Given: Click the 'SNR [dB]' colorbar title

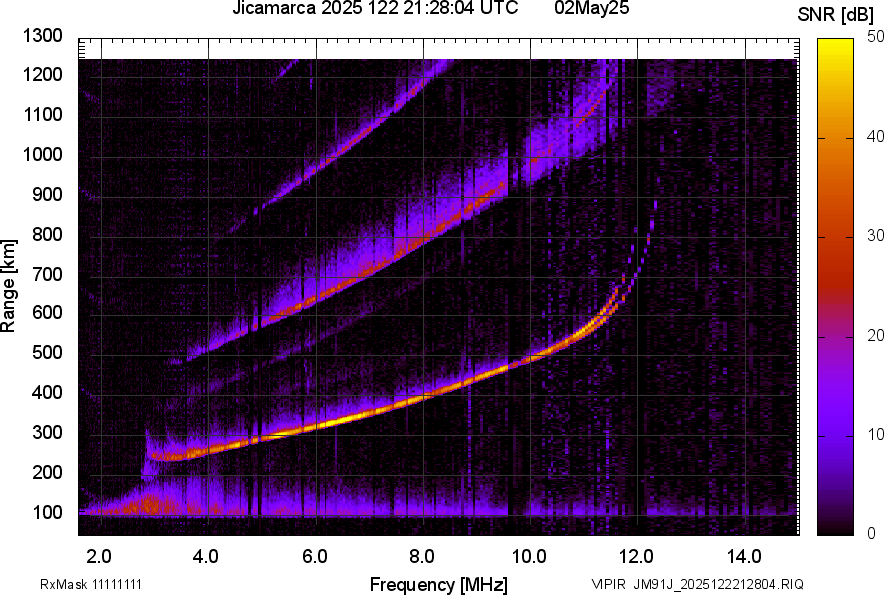Looking at the screenshot, I should coord(836,15).
